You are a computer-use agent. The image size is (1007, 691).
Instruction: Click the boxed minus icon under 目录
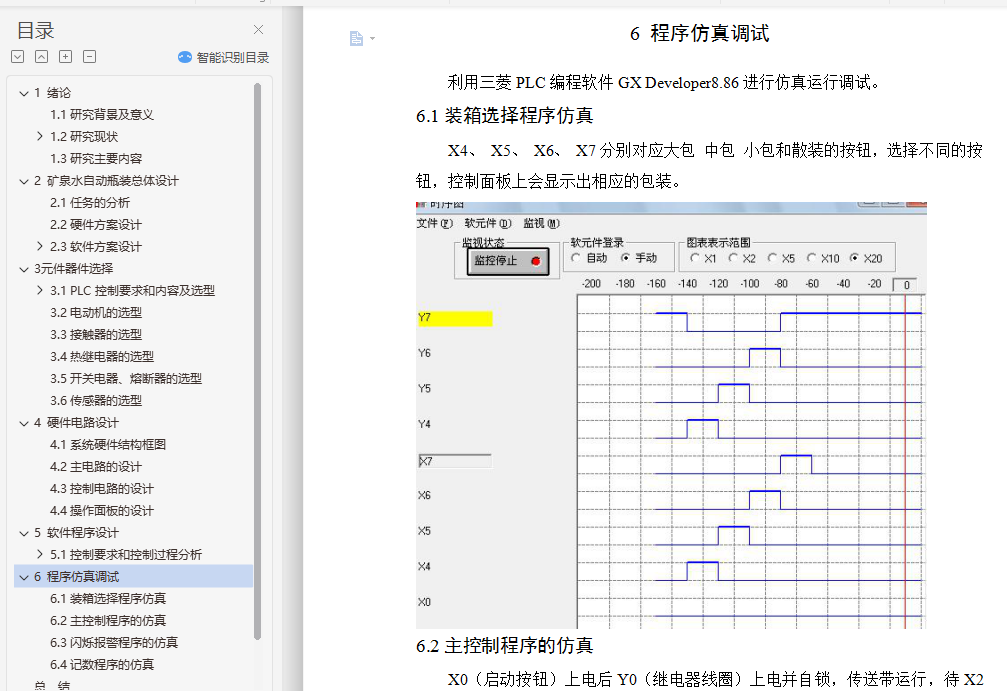click(90, 57)
